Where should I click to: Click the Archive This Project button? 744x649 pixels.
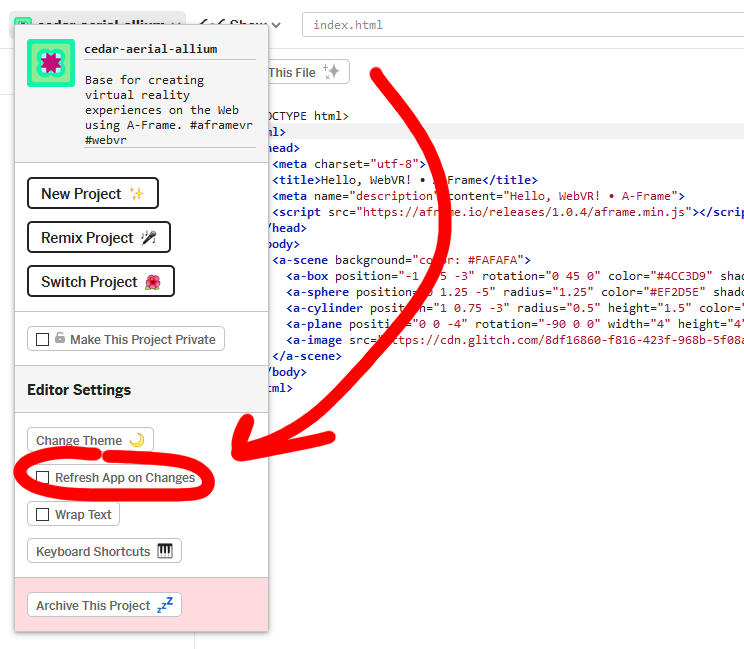[x=104, y=605]
